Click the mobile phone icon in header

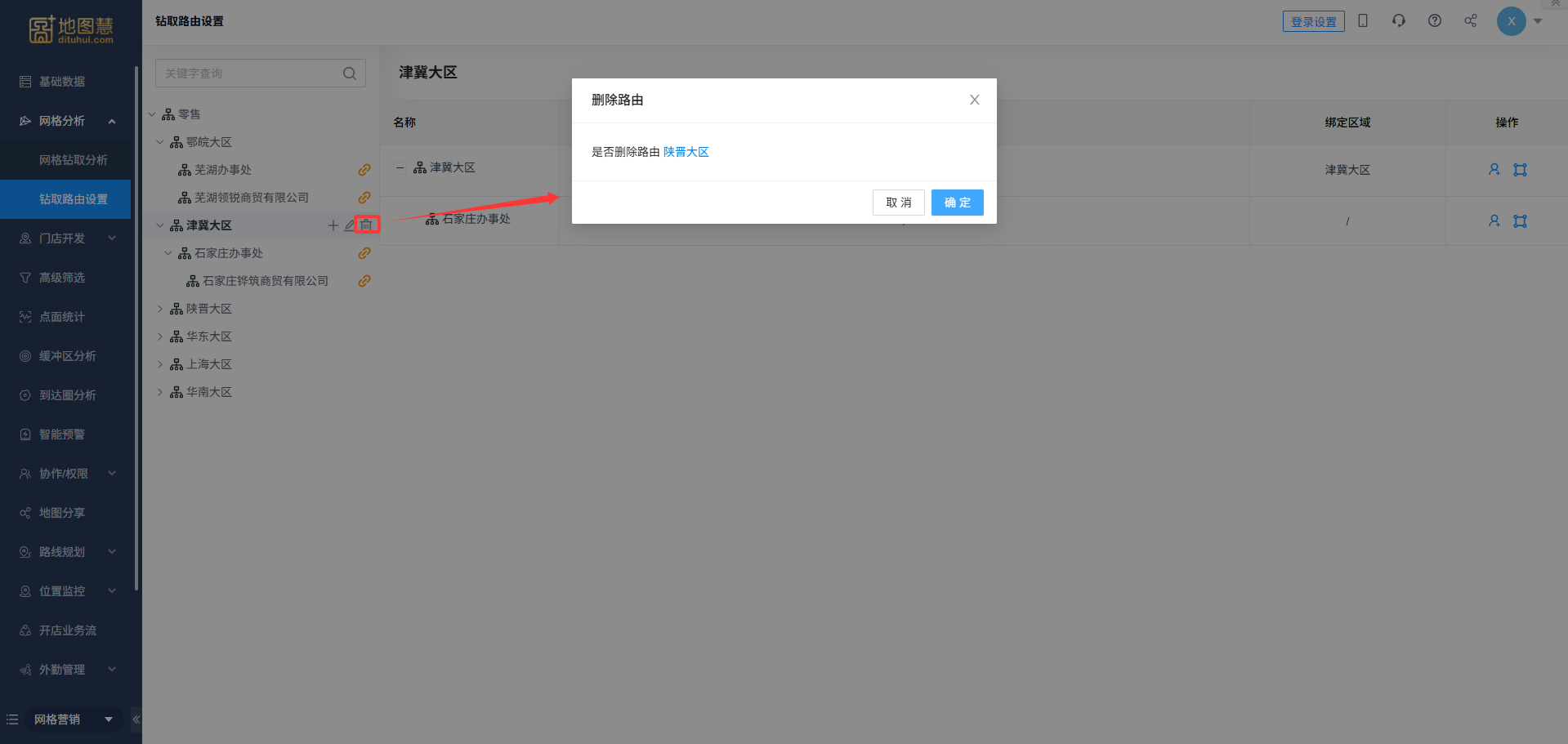[1363, 21]
